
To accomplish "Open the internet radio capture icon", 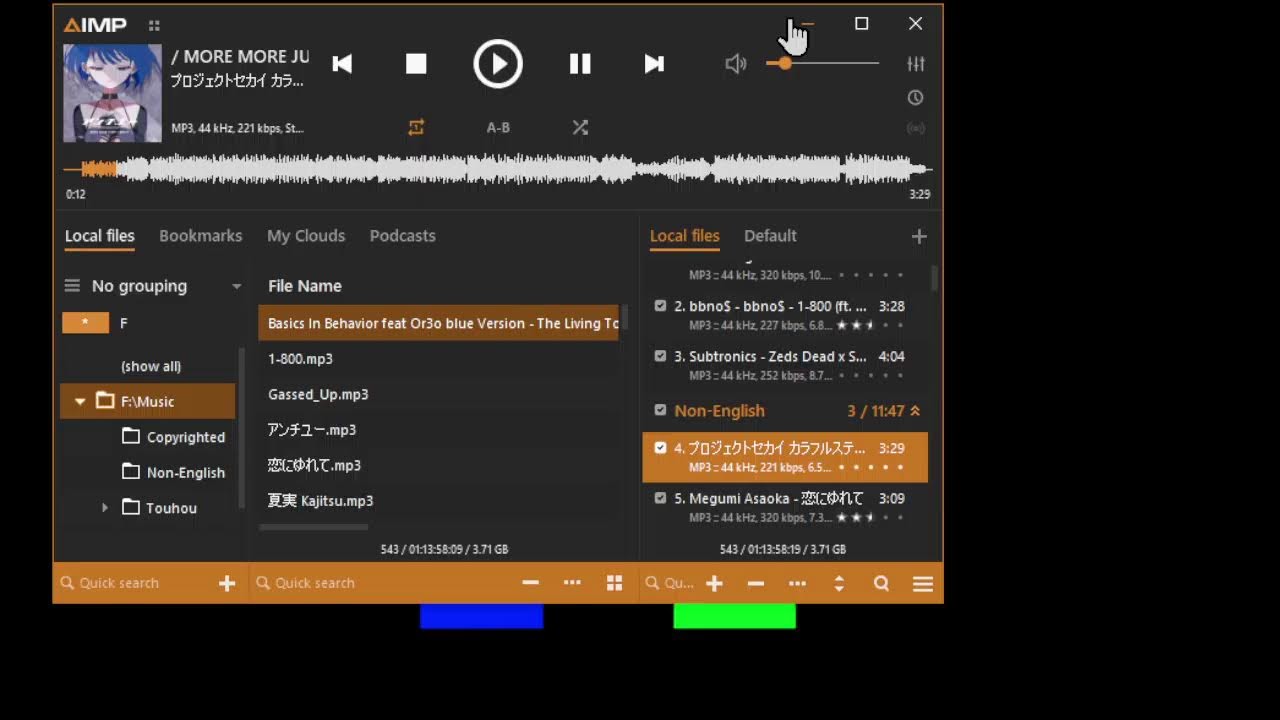I will tap(915, 128).
